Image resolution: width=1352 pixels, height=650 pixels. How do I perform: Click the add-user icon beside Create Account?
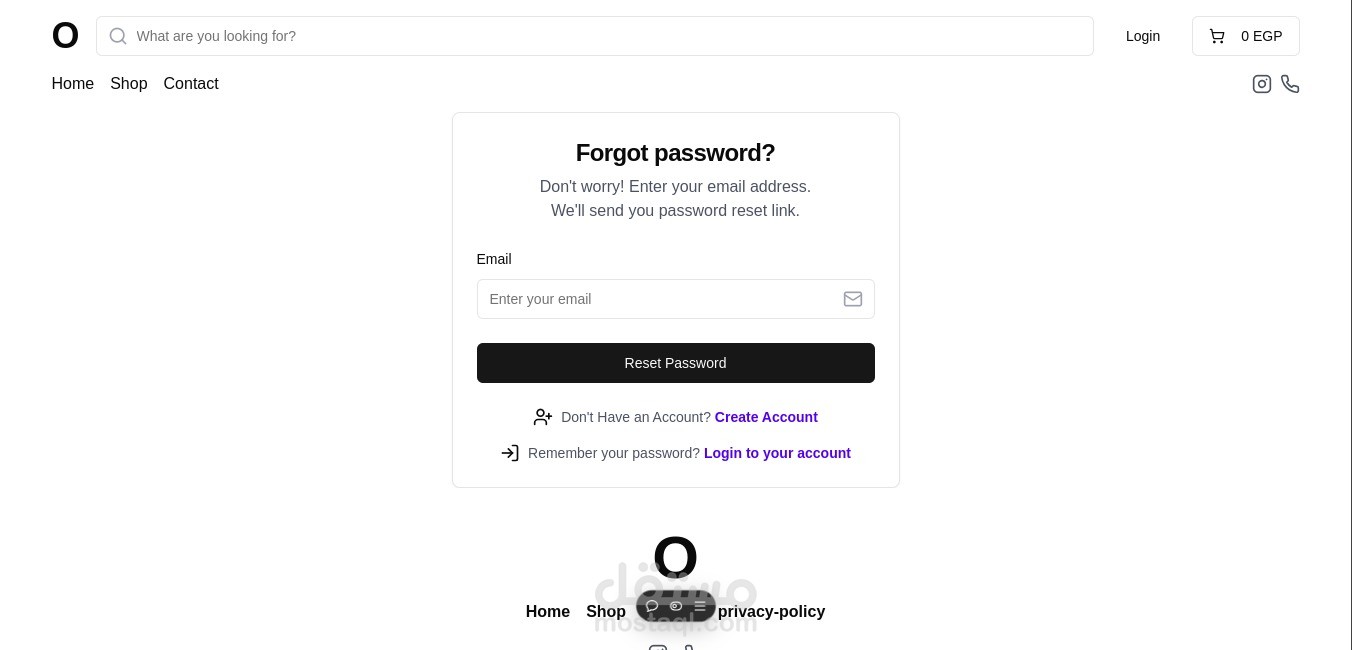543,417
